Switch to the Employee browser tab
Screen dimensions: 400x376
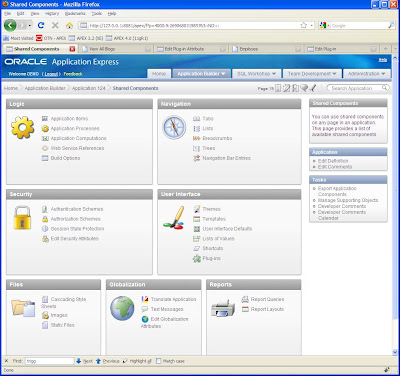[x=266, y=49]
